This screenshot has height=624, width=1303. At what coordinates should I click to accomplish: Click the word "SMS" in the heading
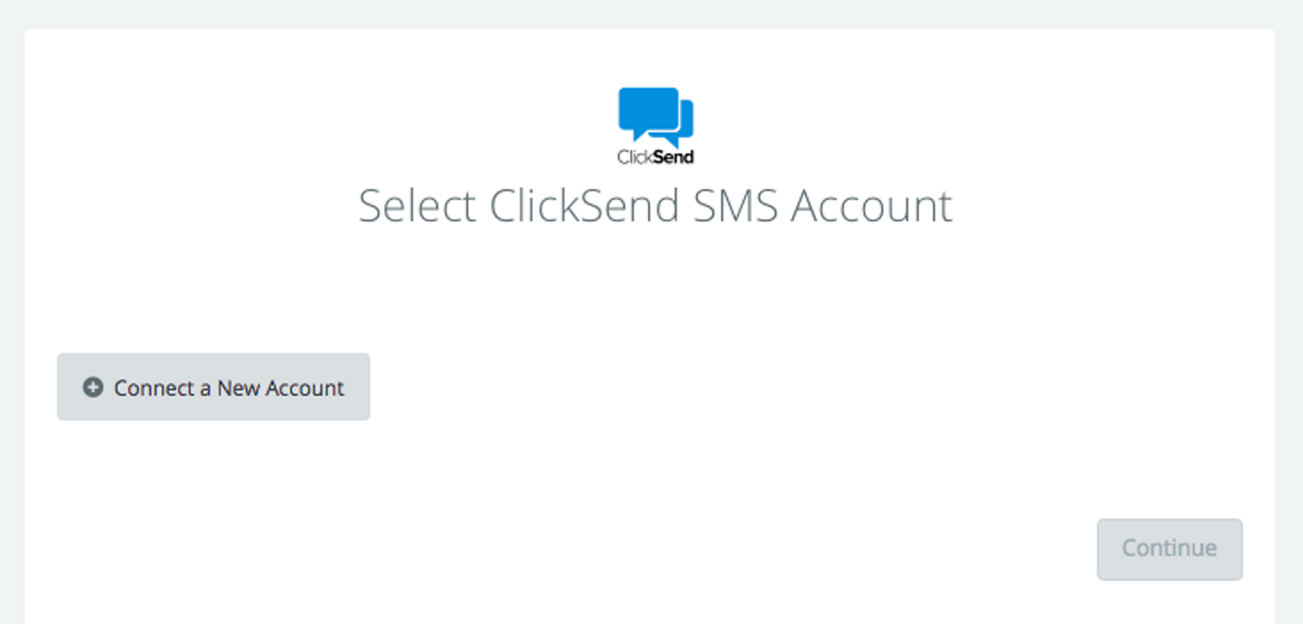[x=735, y=206]
